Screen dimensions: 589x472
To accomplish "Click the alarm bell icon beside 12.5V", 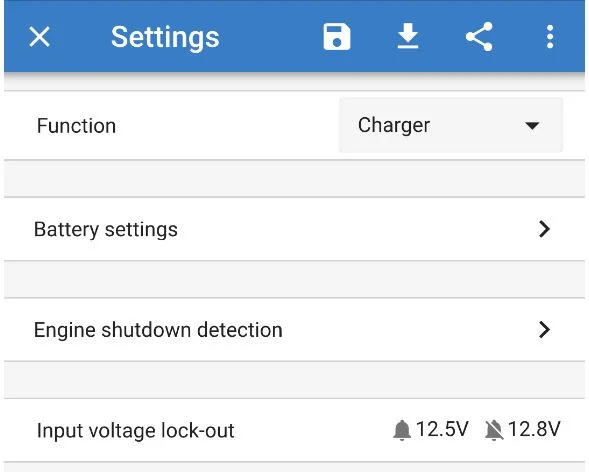I will [402, 430].
